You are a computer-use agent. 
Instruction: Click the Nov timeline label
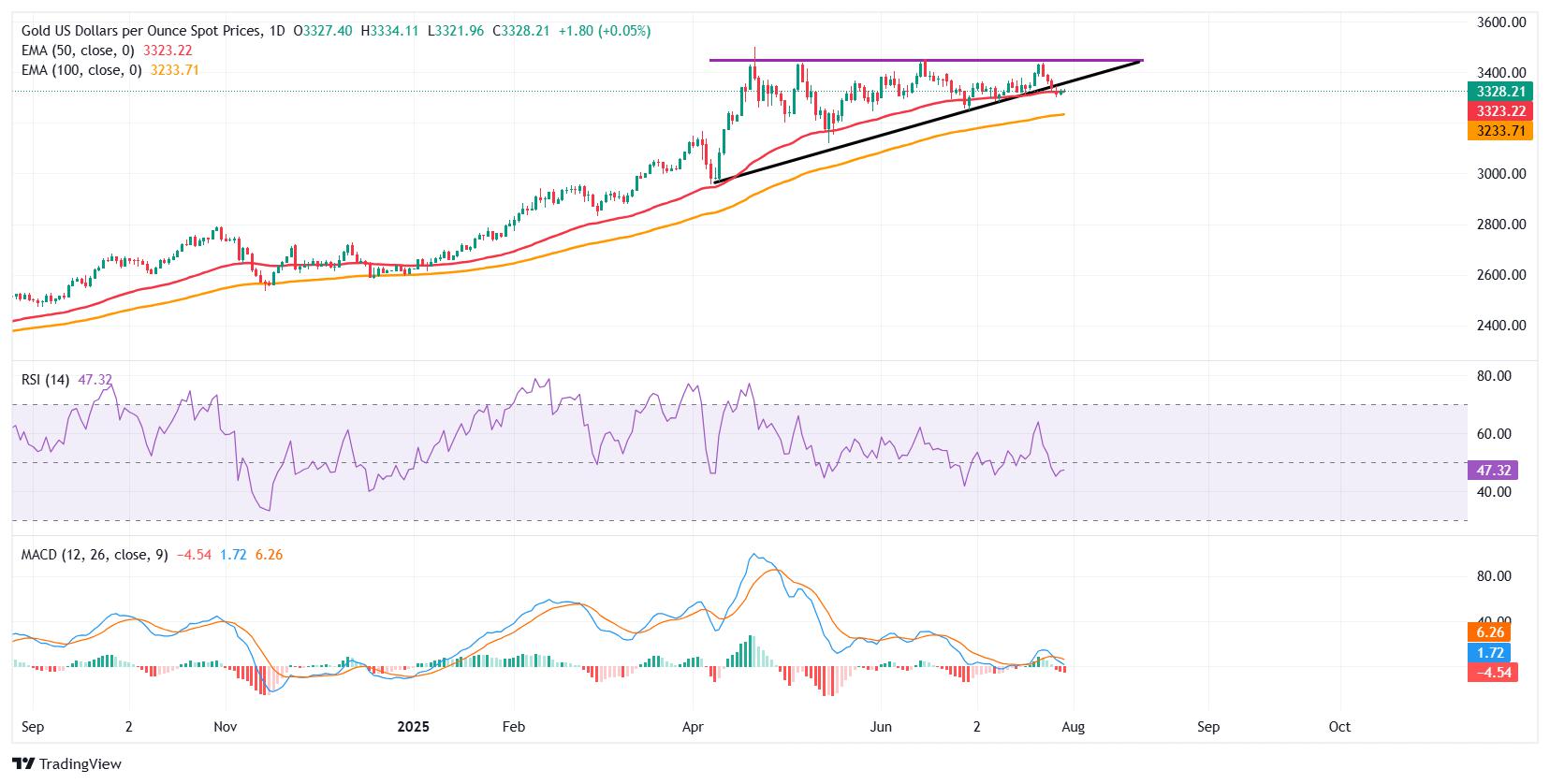pos(226,727)
